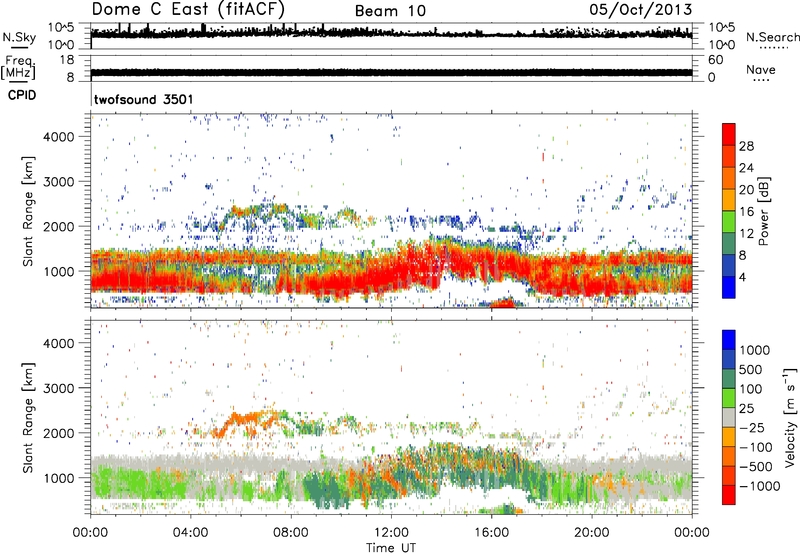Click the 'Time UT' axis title

[391, 548]
